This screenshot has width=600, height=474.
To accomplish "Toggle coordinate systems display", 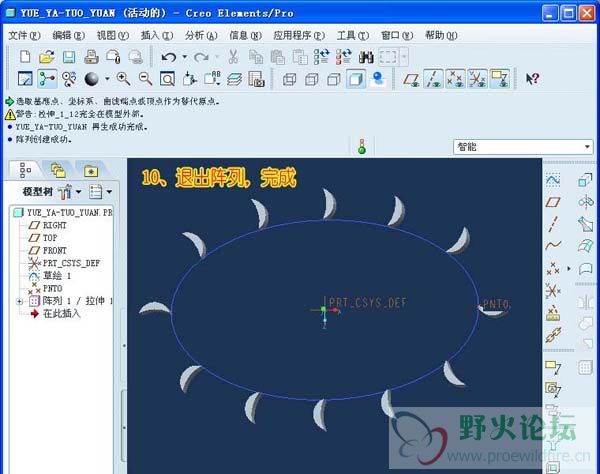I will [478, 79].
